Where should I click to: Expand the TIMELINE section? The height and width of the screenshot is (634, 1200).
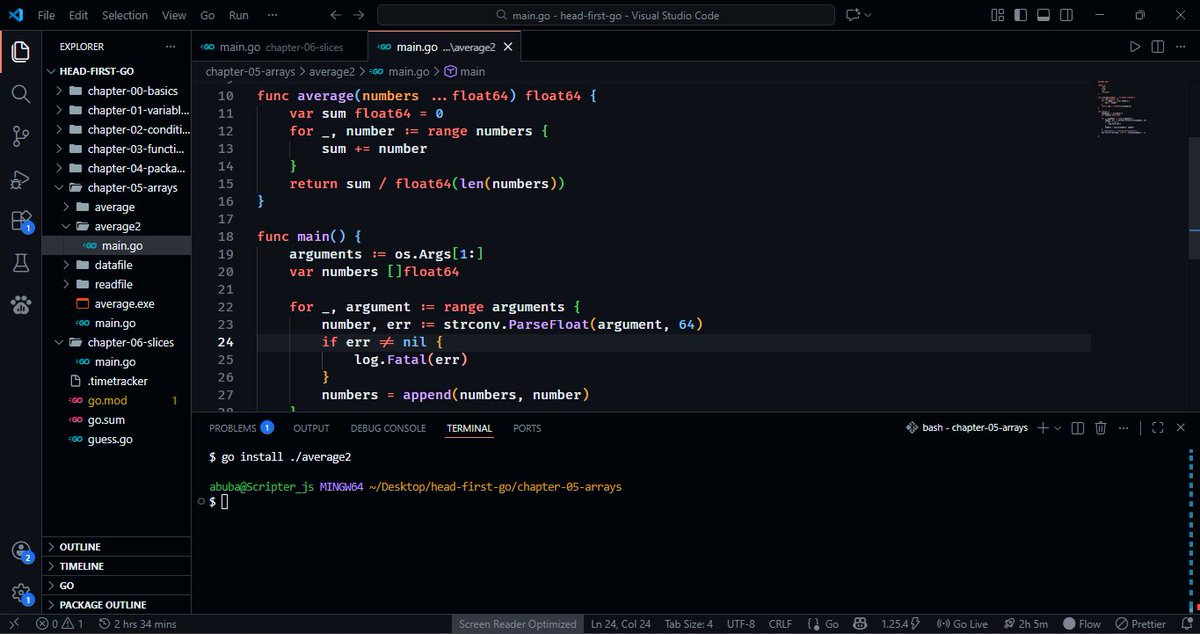click(x=117, y=566)
